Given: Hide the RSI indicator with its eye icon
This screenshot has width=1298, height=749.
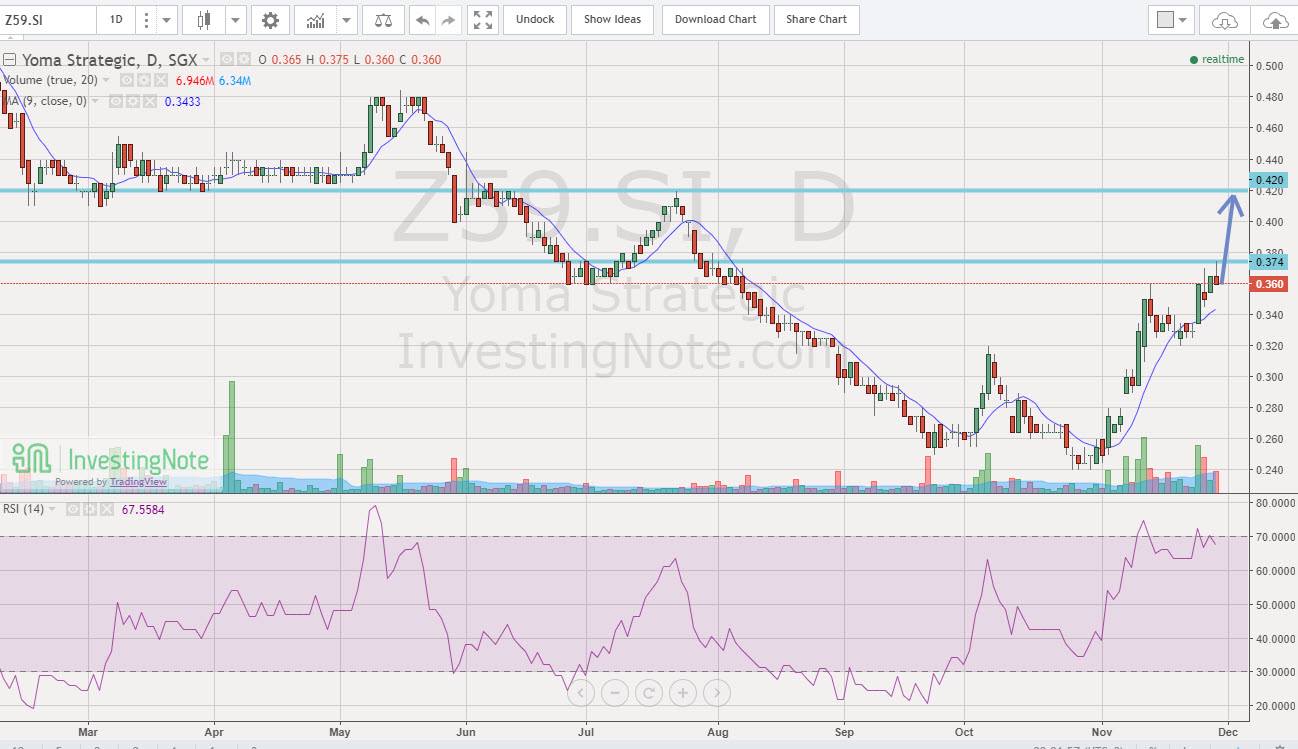Looking at the screenshot, I should (x=72, y=509).
